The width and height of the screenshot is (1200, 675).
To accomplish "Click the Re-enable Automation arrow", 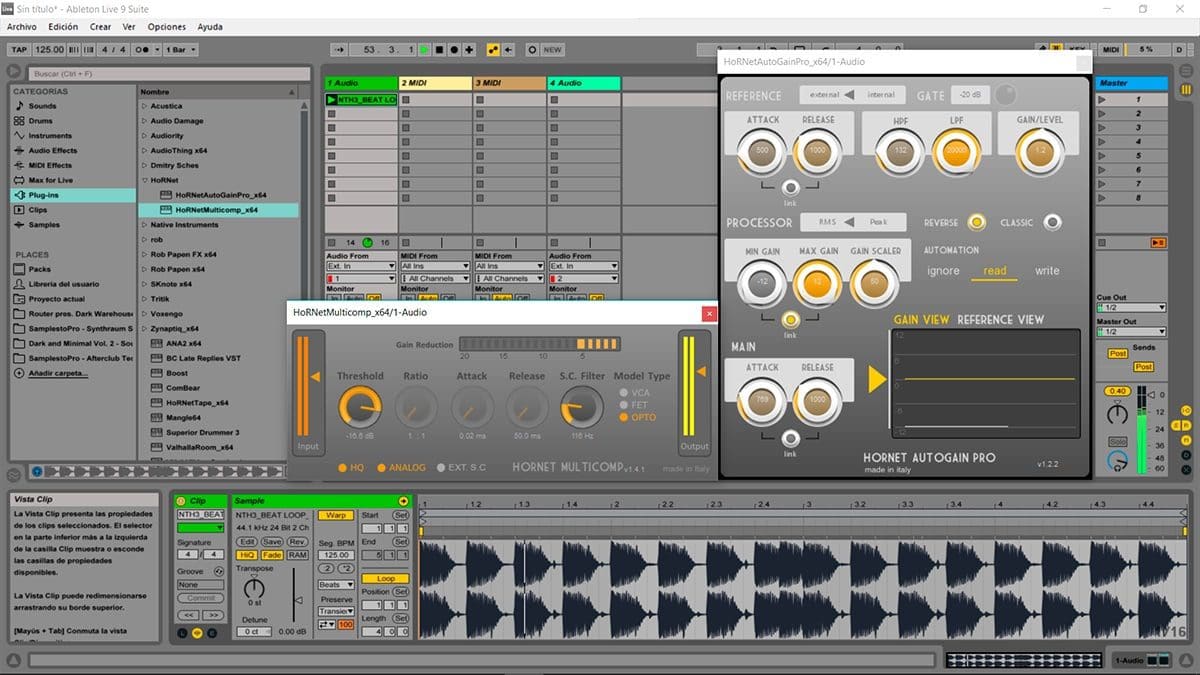I will pos(509,49).
